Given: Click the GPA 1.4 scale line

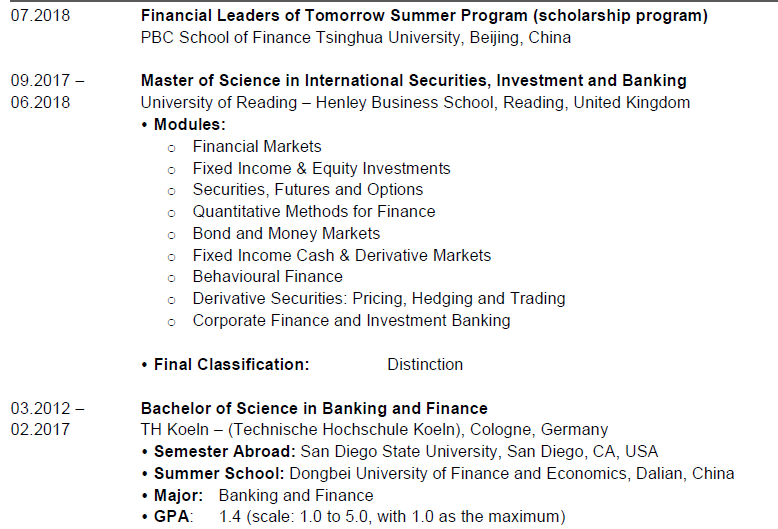Looking at the screenshot, I should point(355,517).
